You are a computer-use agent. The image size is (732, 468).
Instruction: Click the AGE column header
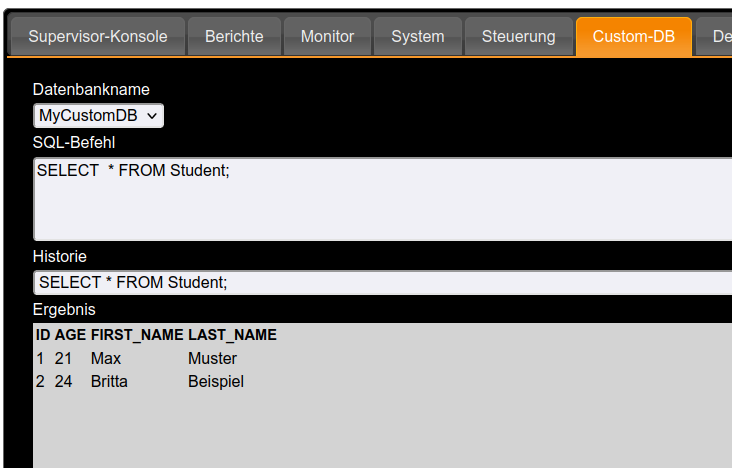click(70, 335)
